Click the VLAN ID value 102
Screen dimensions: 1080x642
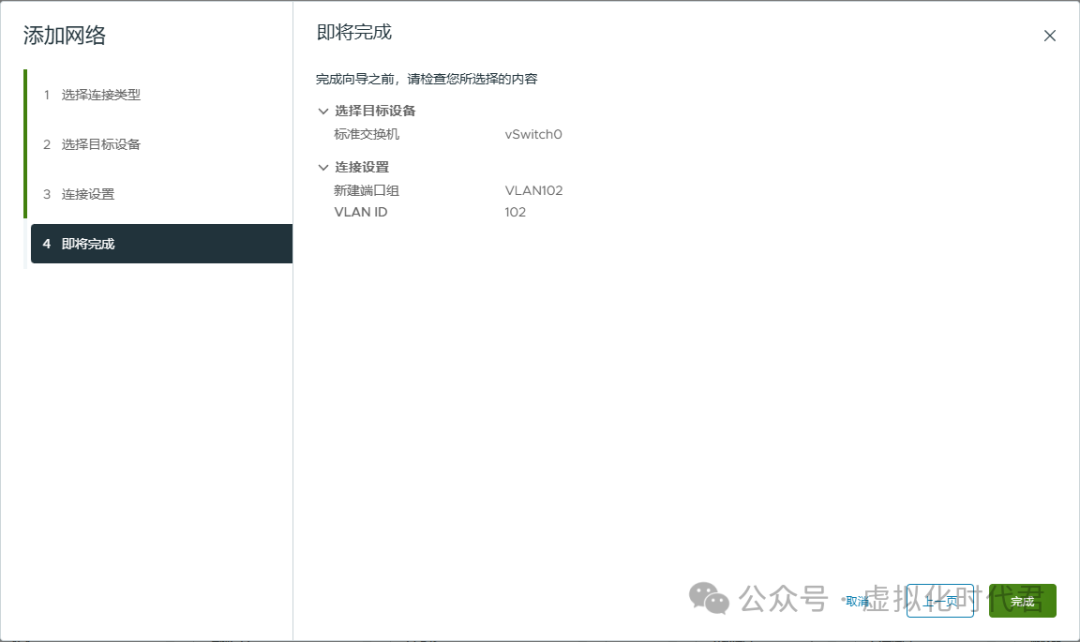click(512, 211)
